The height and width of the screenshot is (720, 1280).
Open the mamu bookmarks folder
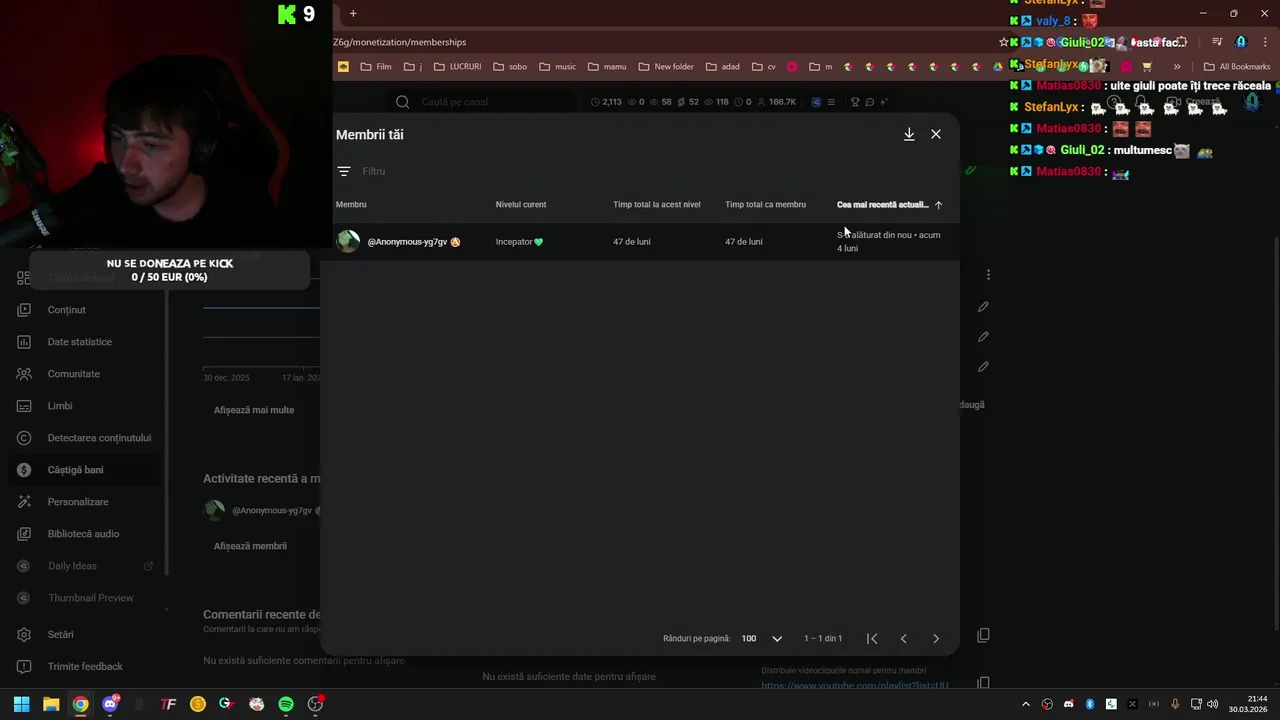607,67
